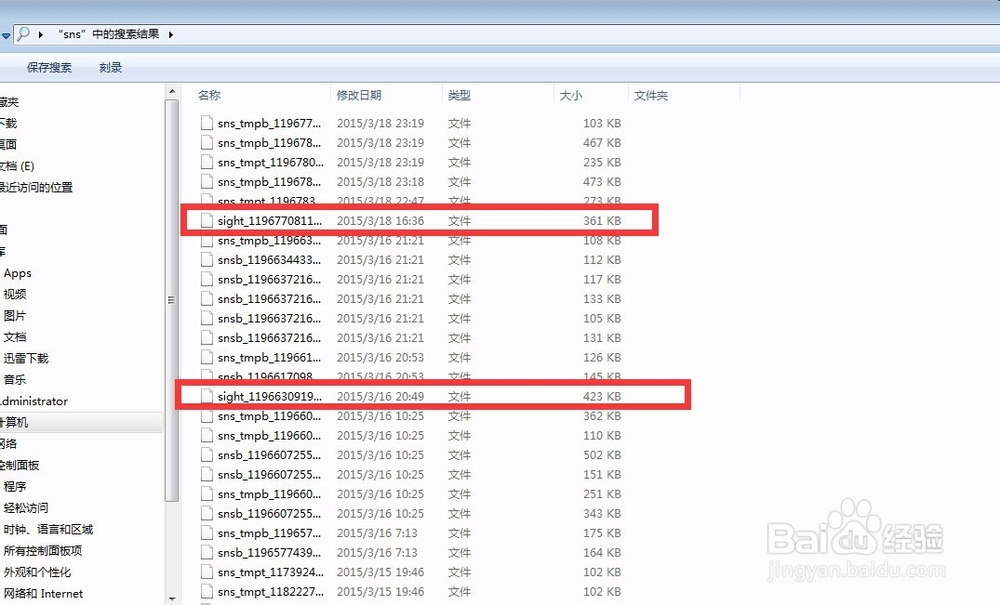Click the date 2015/3/18 16:36
The width and height of the screenshot is (1000, 605).
380,221
